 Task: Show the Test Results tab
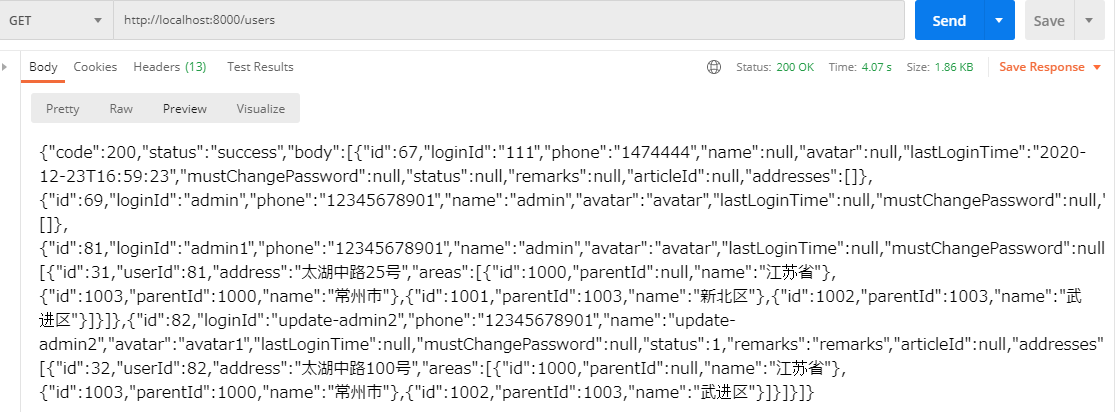260,67
